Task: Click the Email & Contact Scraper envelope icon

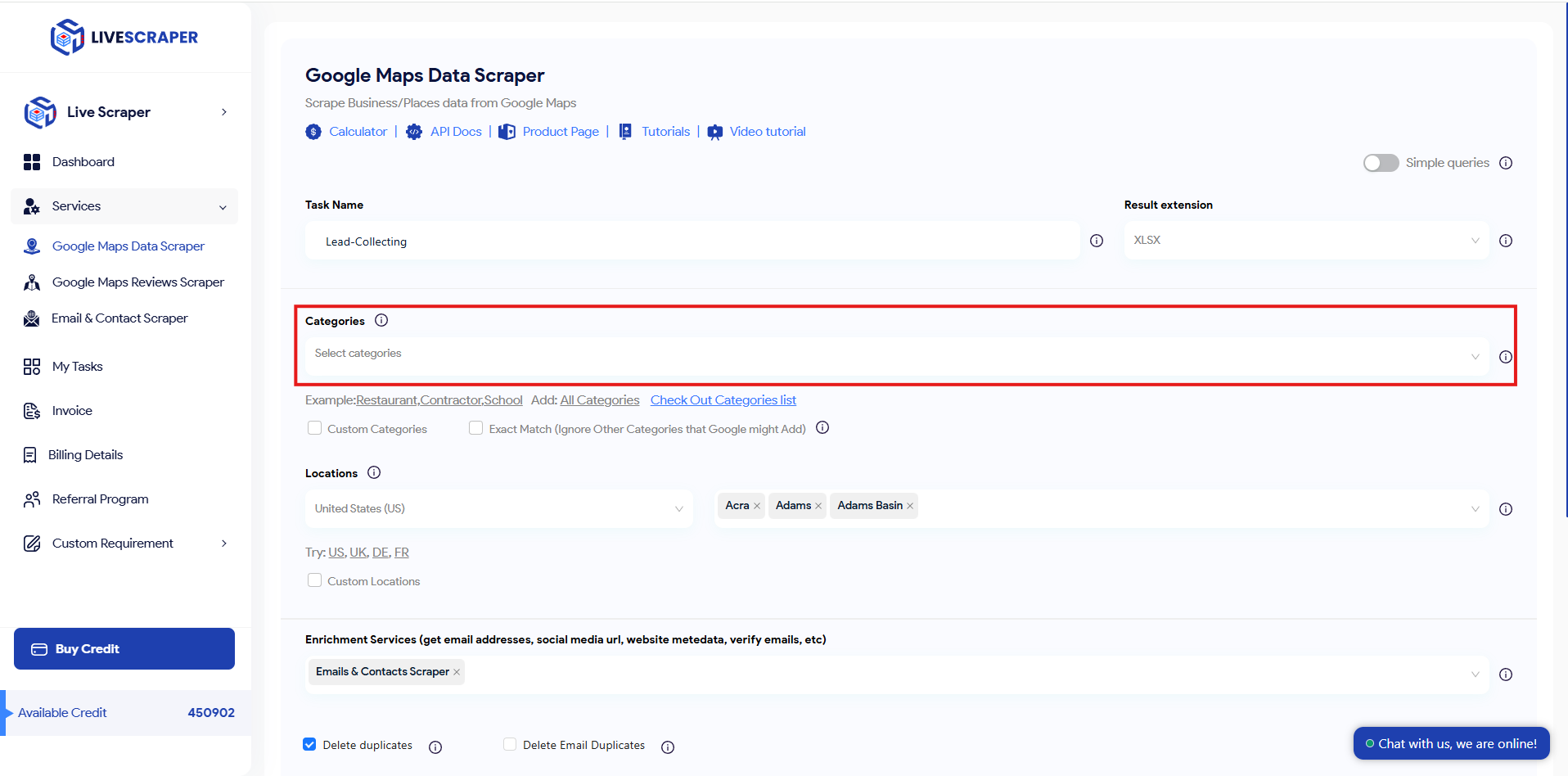Action: click(32, 318)
